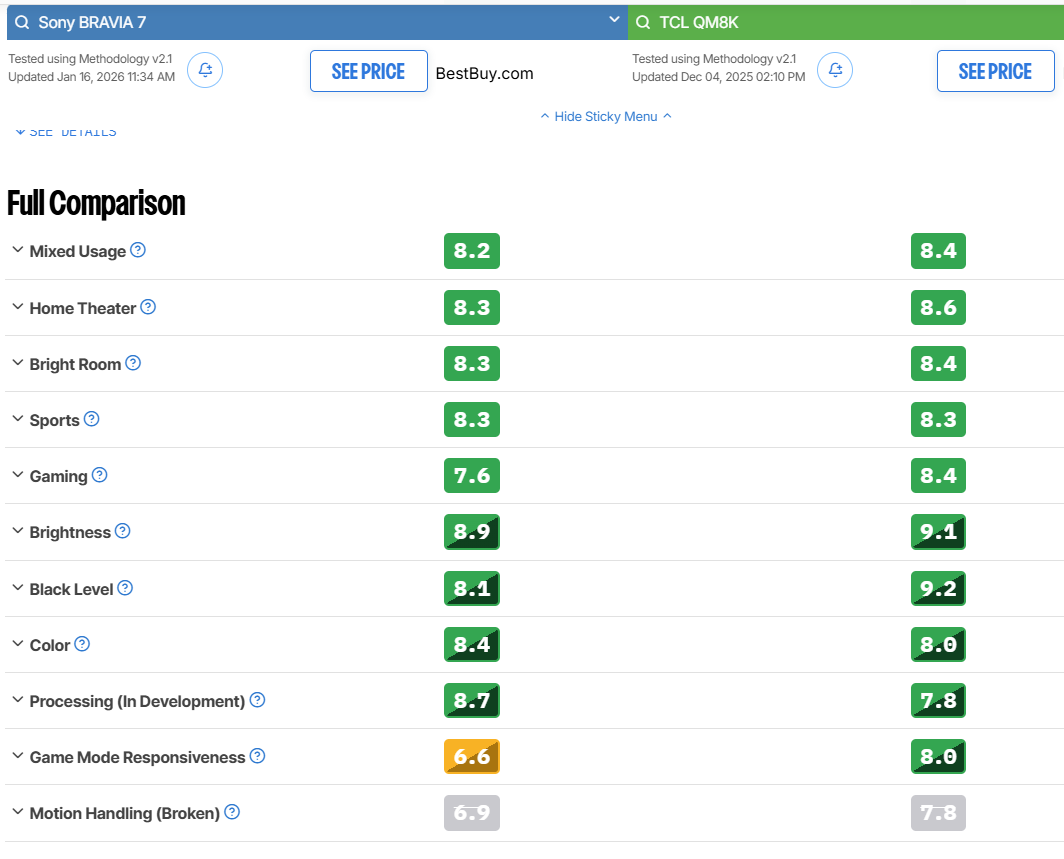1064x859 pixels.
Task: Open the Sony BRAVIA 7 product dropdown
Action: 615,21
